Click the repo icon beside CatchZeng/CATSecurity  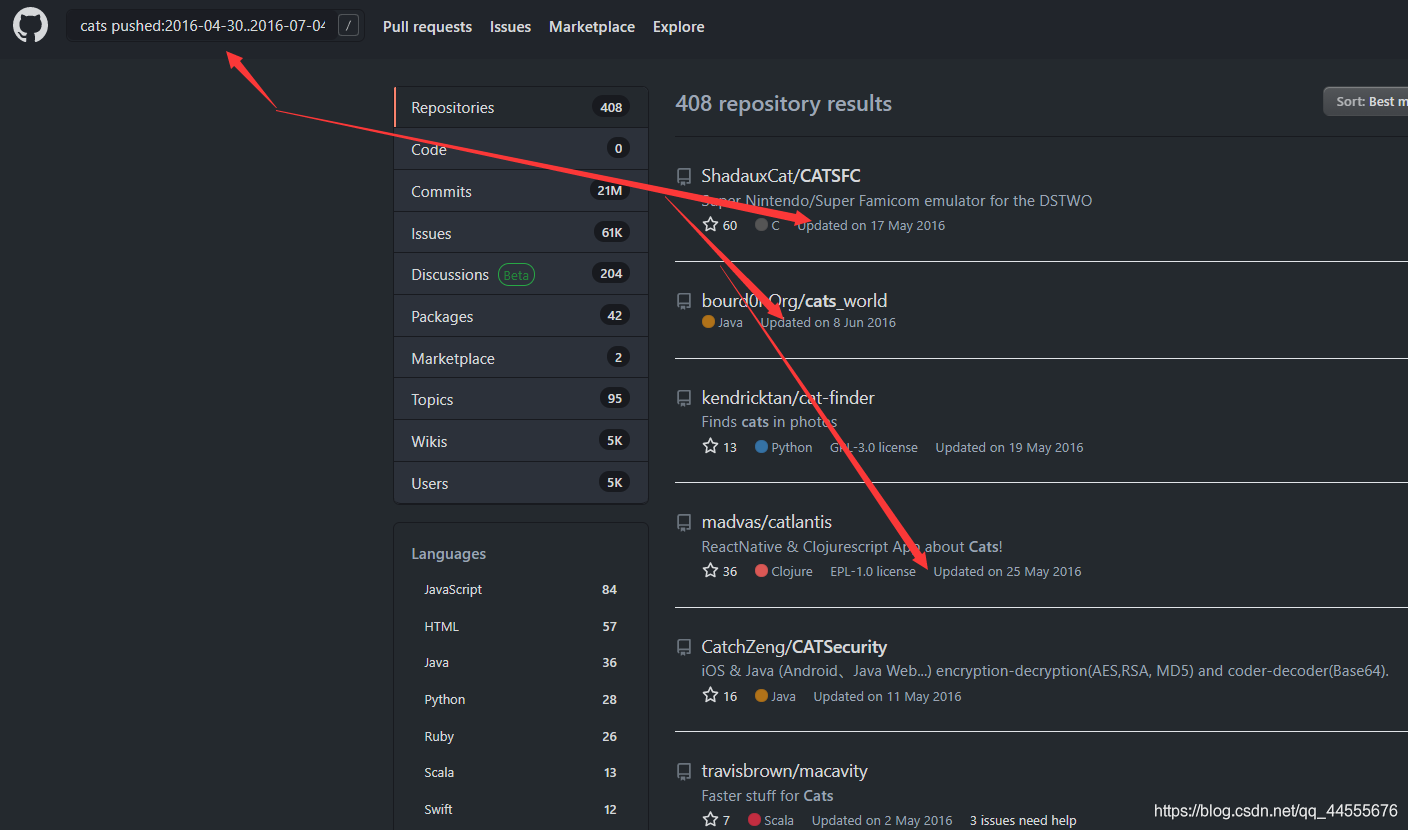point(684,647)
